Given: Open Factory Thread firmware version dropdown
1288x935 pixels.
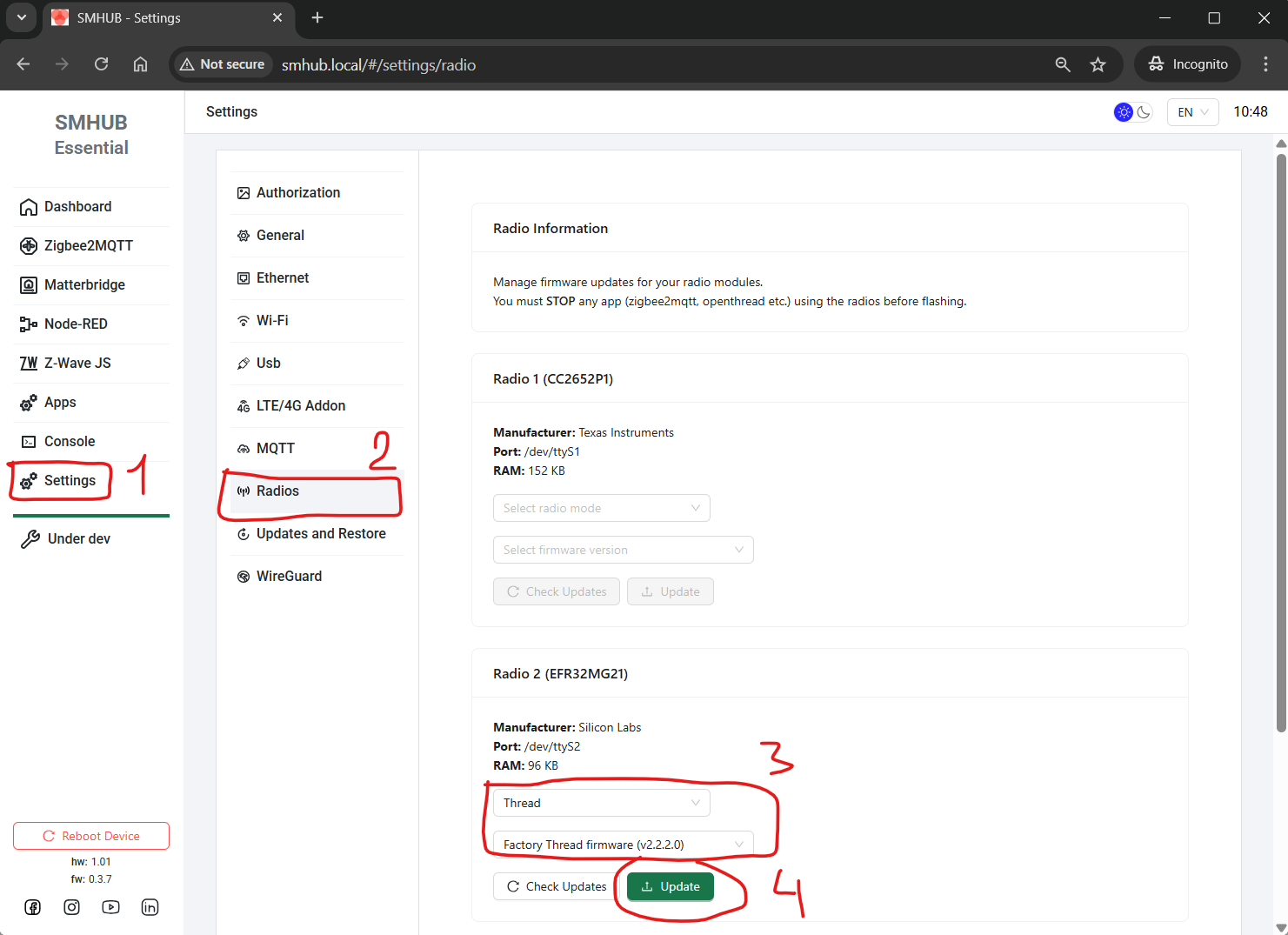Looking at the screenshot, I should click(623, 845).
